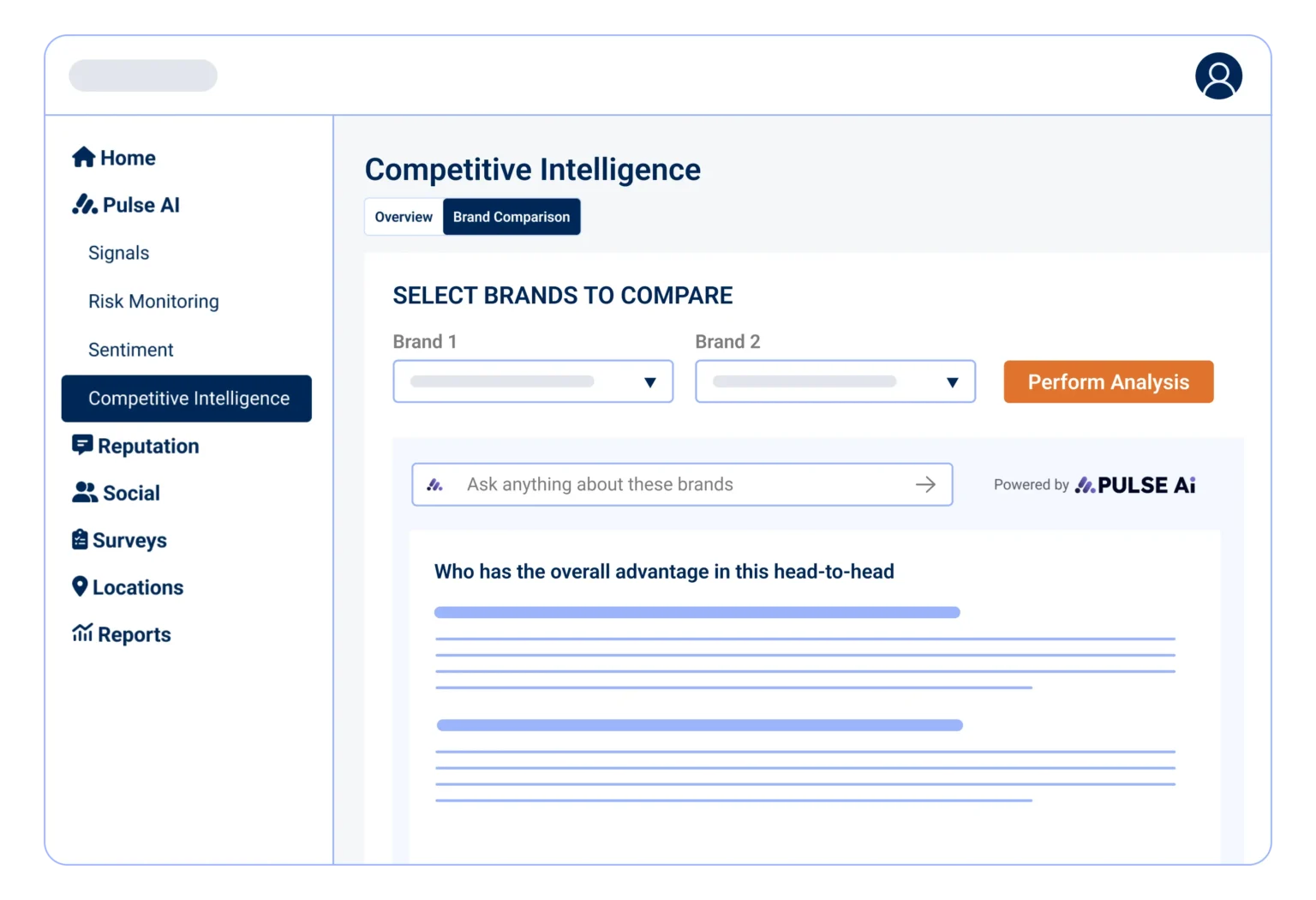Click the Reports chart icon
This screenshot has height=900, width=1316.
point(82,634)
